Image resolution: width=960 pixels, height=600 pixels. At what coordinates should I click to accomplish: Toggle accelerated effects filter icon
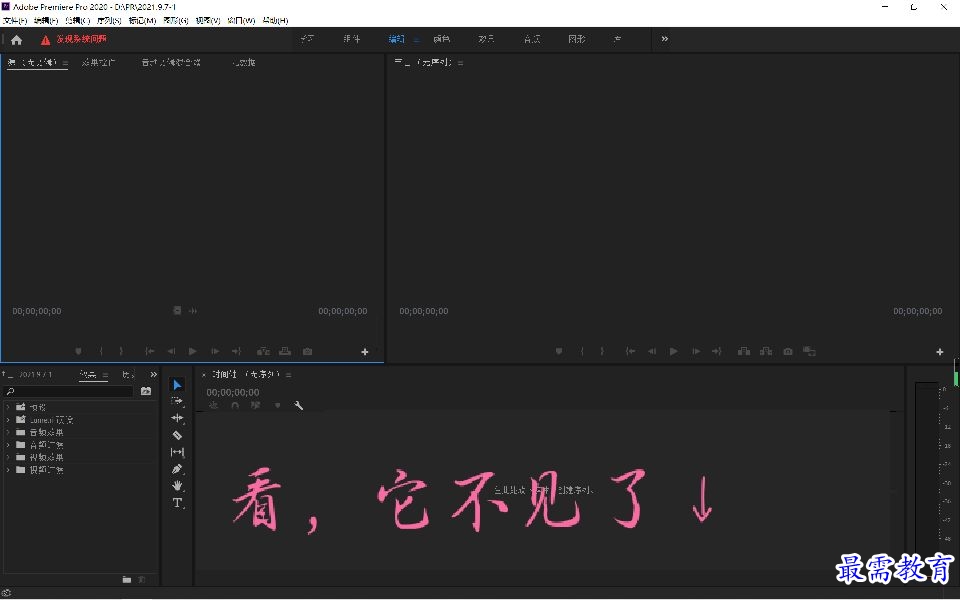[146, 391]
